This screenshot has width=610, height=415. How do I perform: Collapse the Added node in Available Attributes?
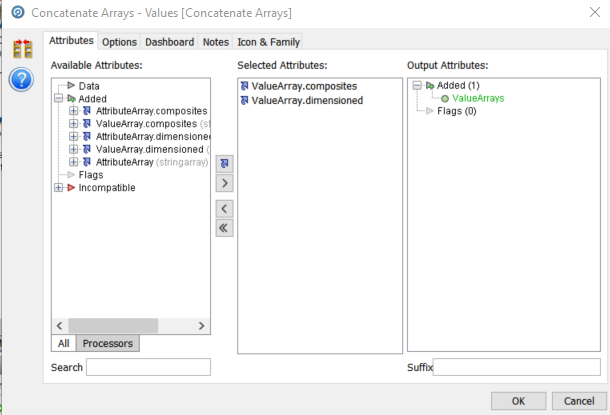pos(58,99)
